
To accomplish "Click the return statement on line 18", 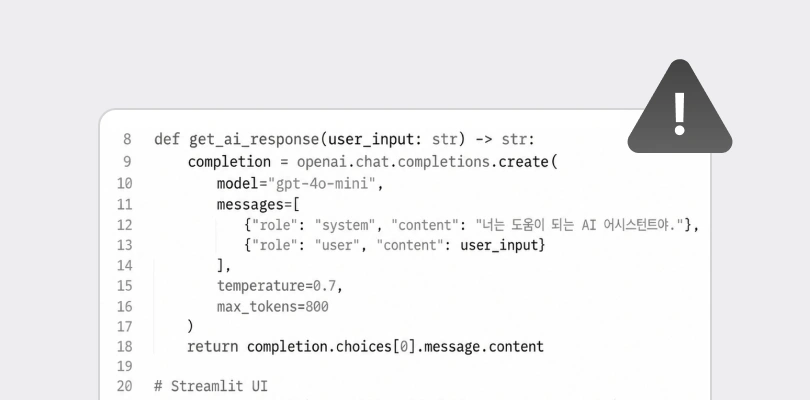I will tap(212, 346).
